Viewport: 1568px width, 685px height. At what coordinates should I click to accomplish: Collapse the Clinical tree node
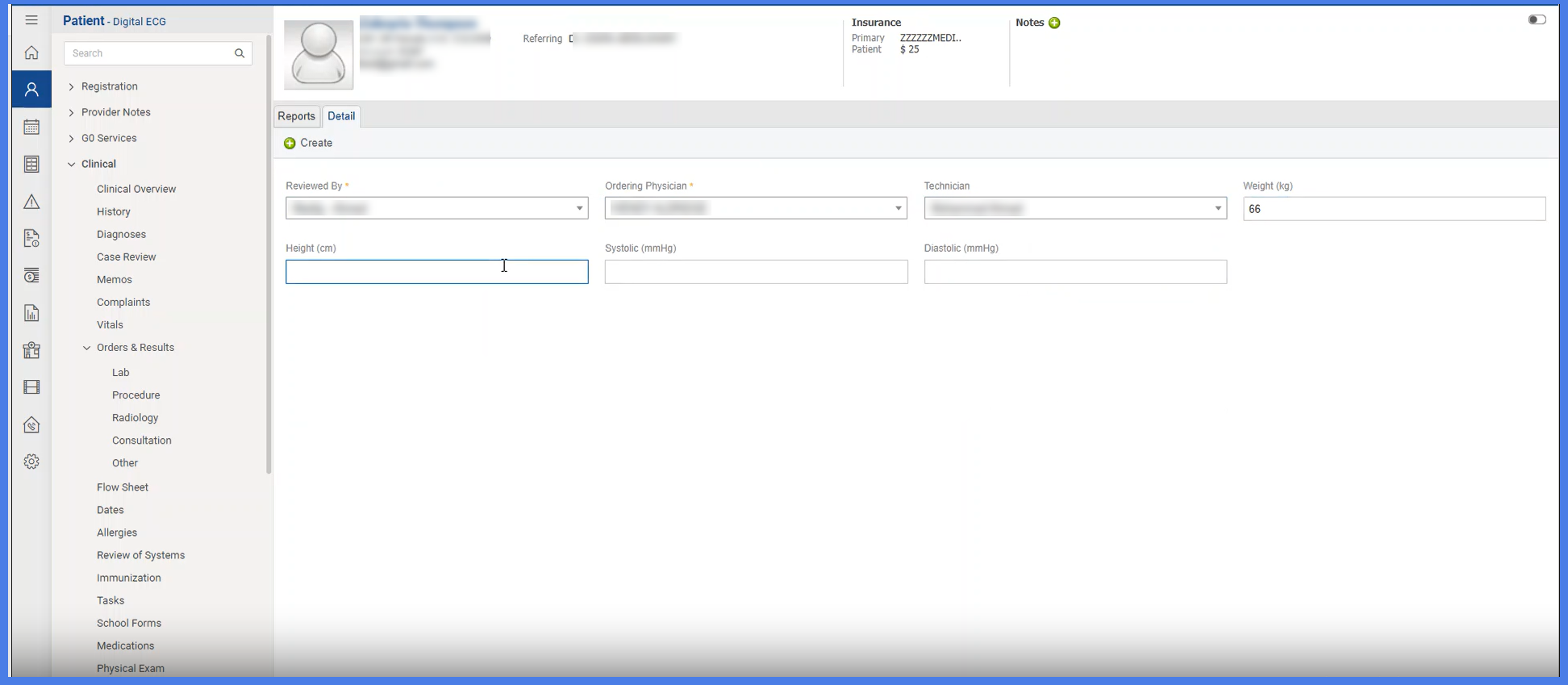71,164
